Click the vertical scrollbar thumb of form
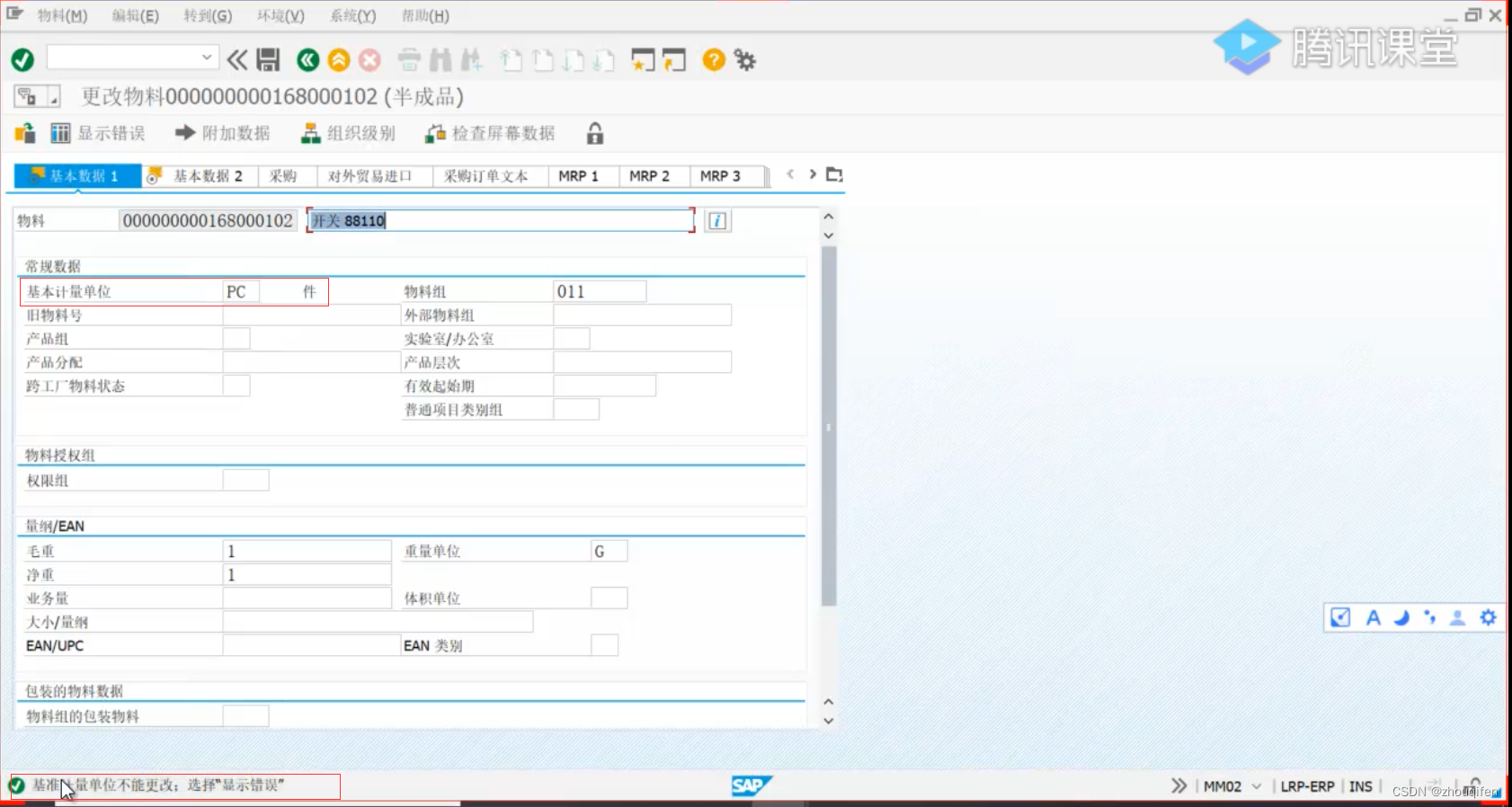The height and width of the screenshot is (807, 1512). [x=829, y=426]
